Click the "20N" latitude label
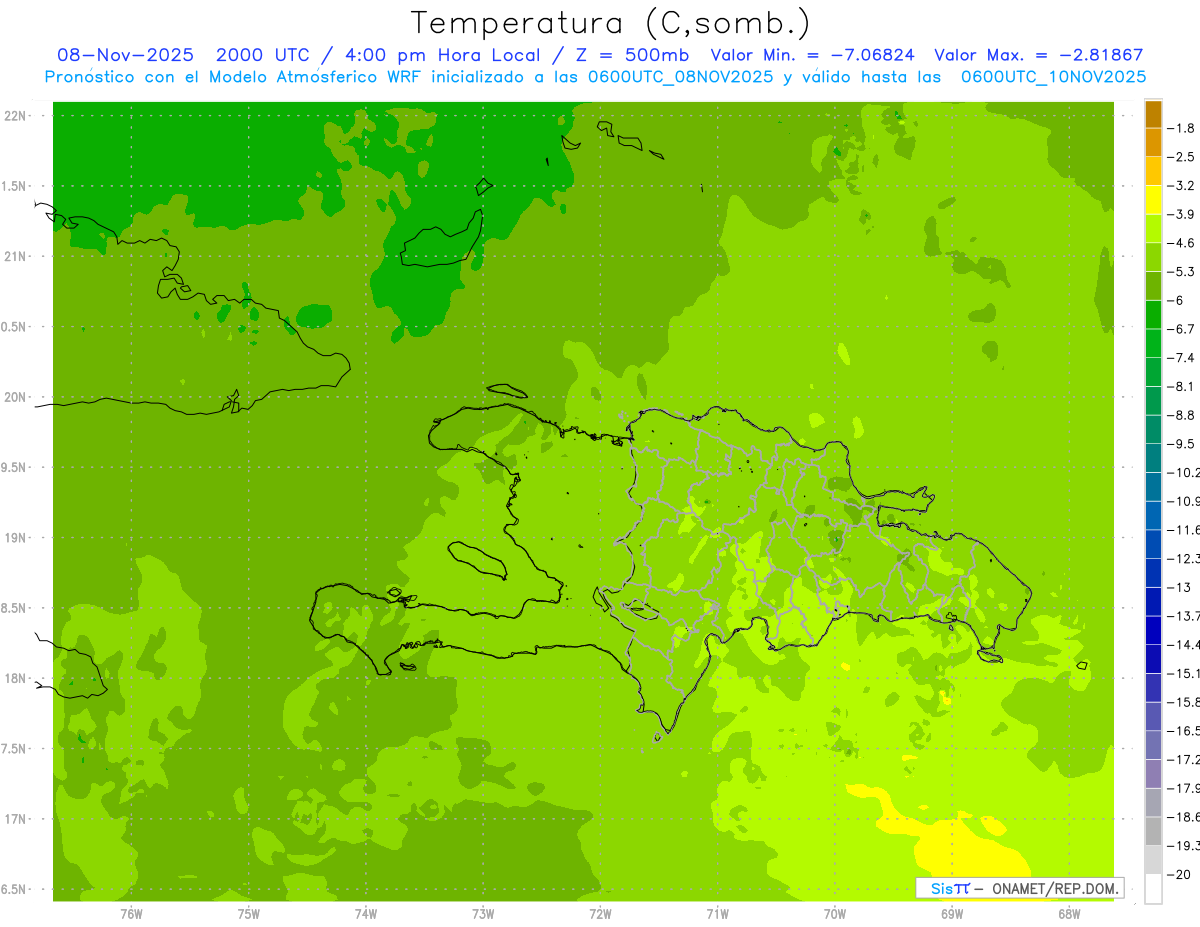 click(x=15, y=397)
